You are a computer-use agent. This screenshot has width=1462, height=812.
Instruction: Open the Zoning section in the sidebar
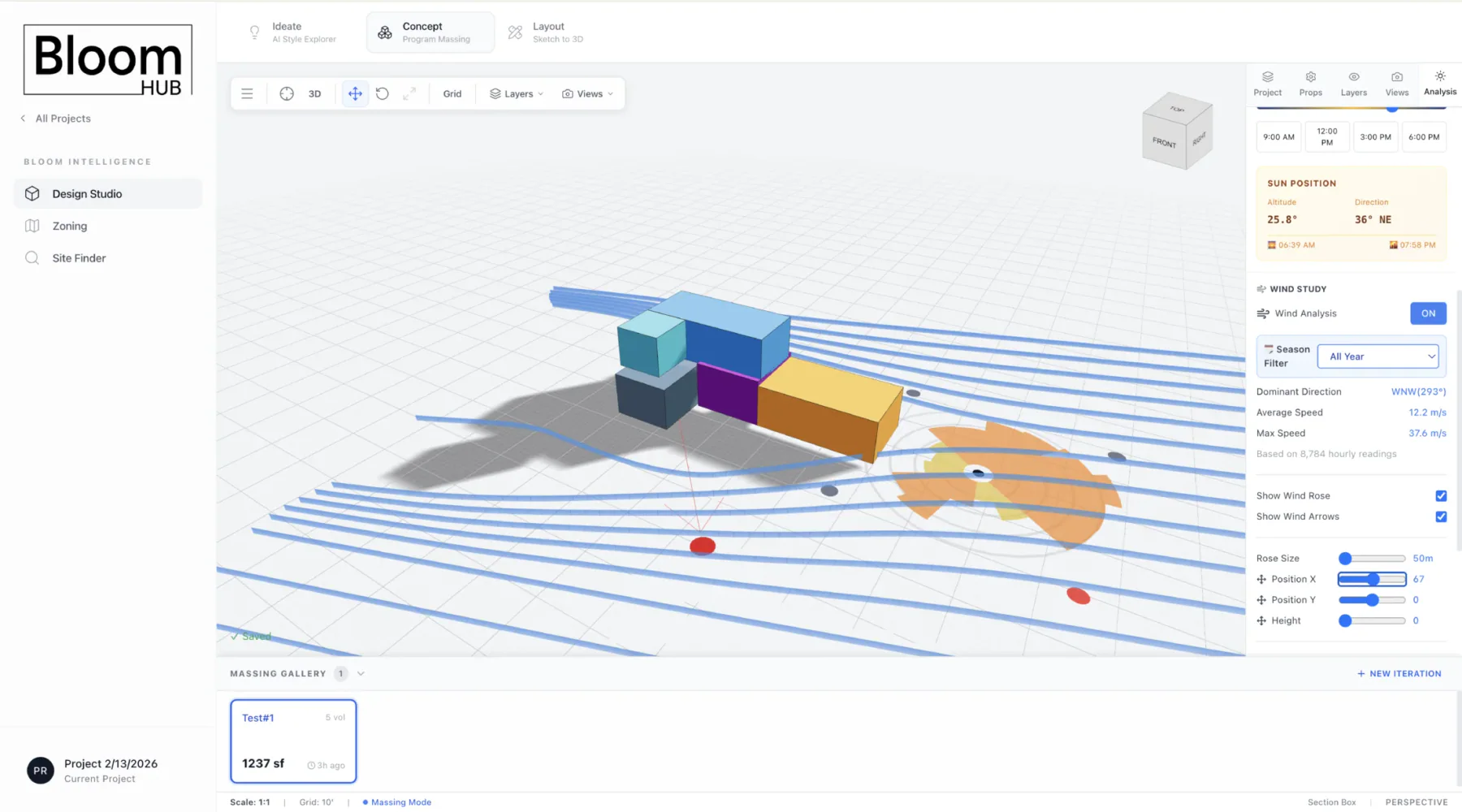[x=71, y=226]
